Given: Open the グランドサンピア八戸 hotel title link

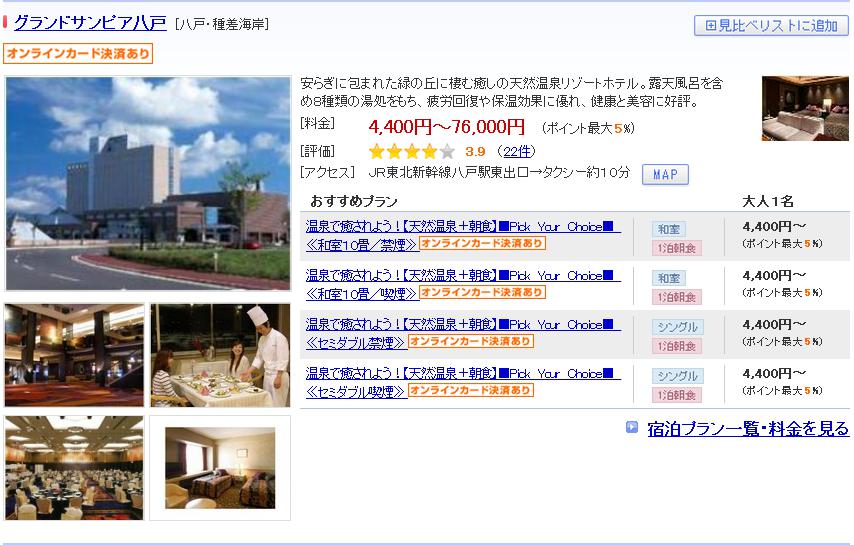Looking at the screenshot, I should pyautogui.click(x=90, y=23).
